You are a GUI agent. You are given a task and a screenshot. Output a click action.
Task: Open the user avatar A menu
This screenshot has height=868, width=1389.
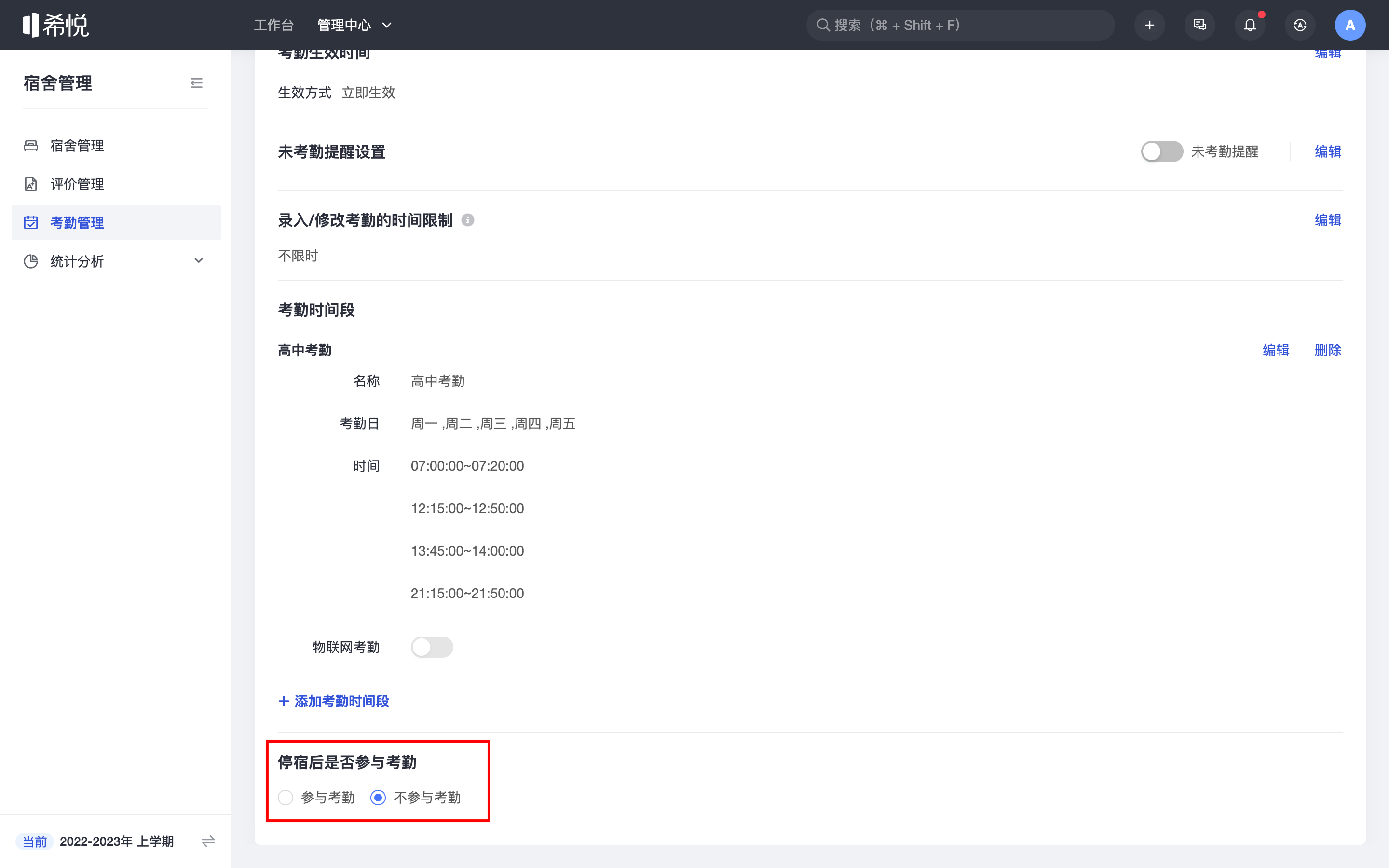click(1350, 25)
